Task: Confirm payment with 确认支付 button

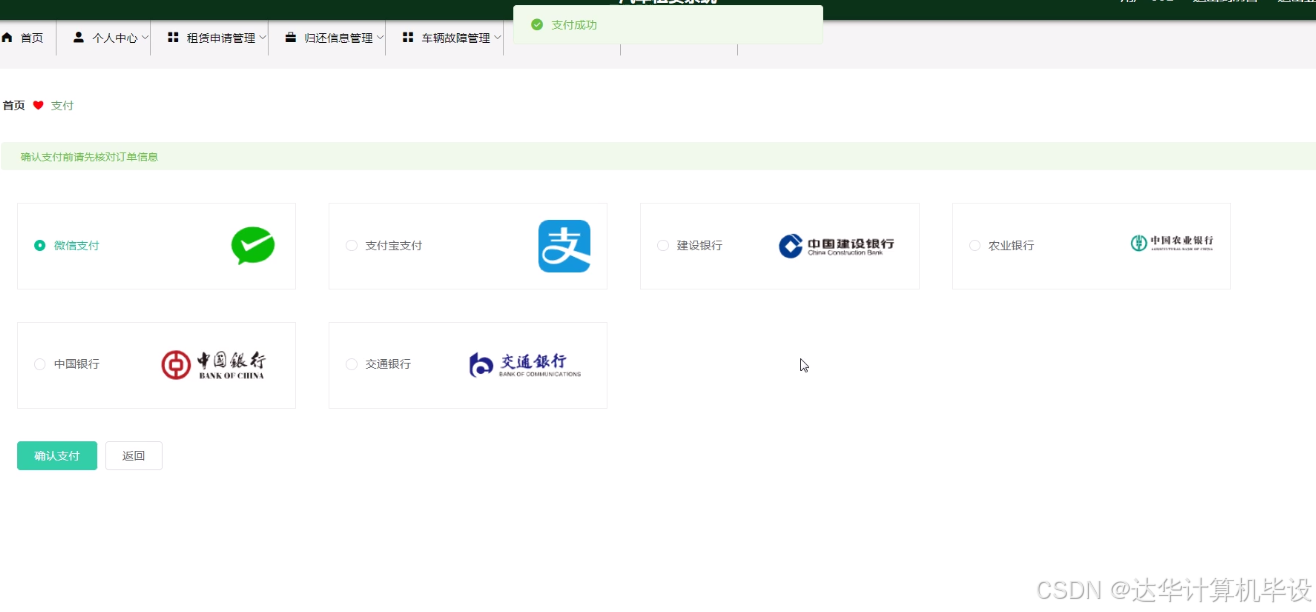Action: click(x=57, y=456)
